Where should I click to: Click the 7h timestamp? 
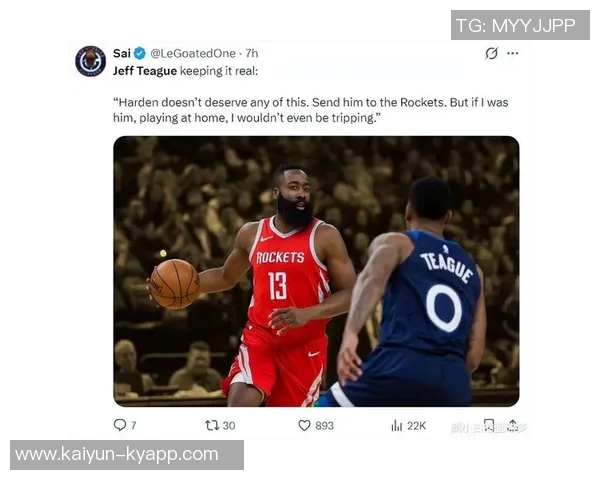tap(251, 53)
